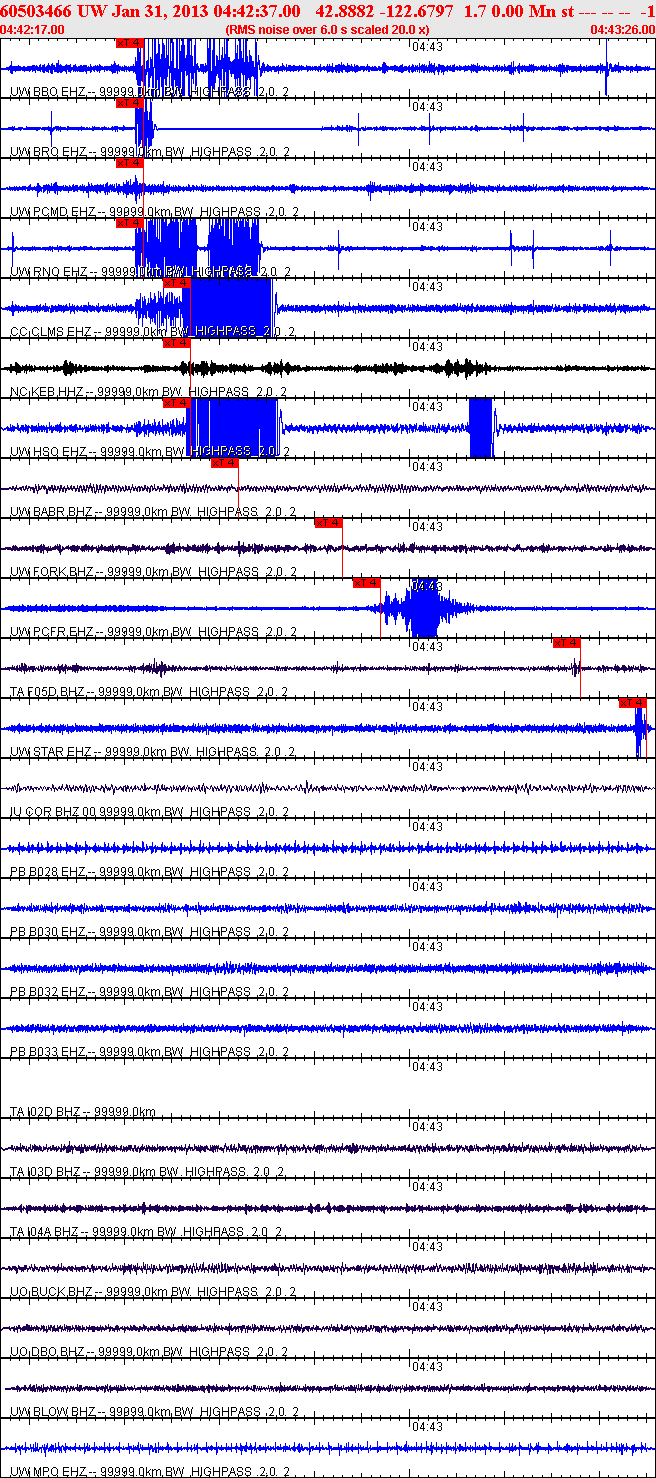Select the PB B030 EHZ station label
This screenshot has height=1478, width=656.
click(x=149, y=932)
